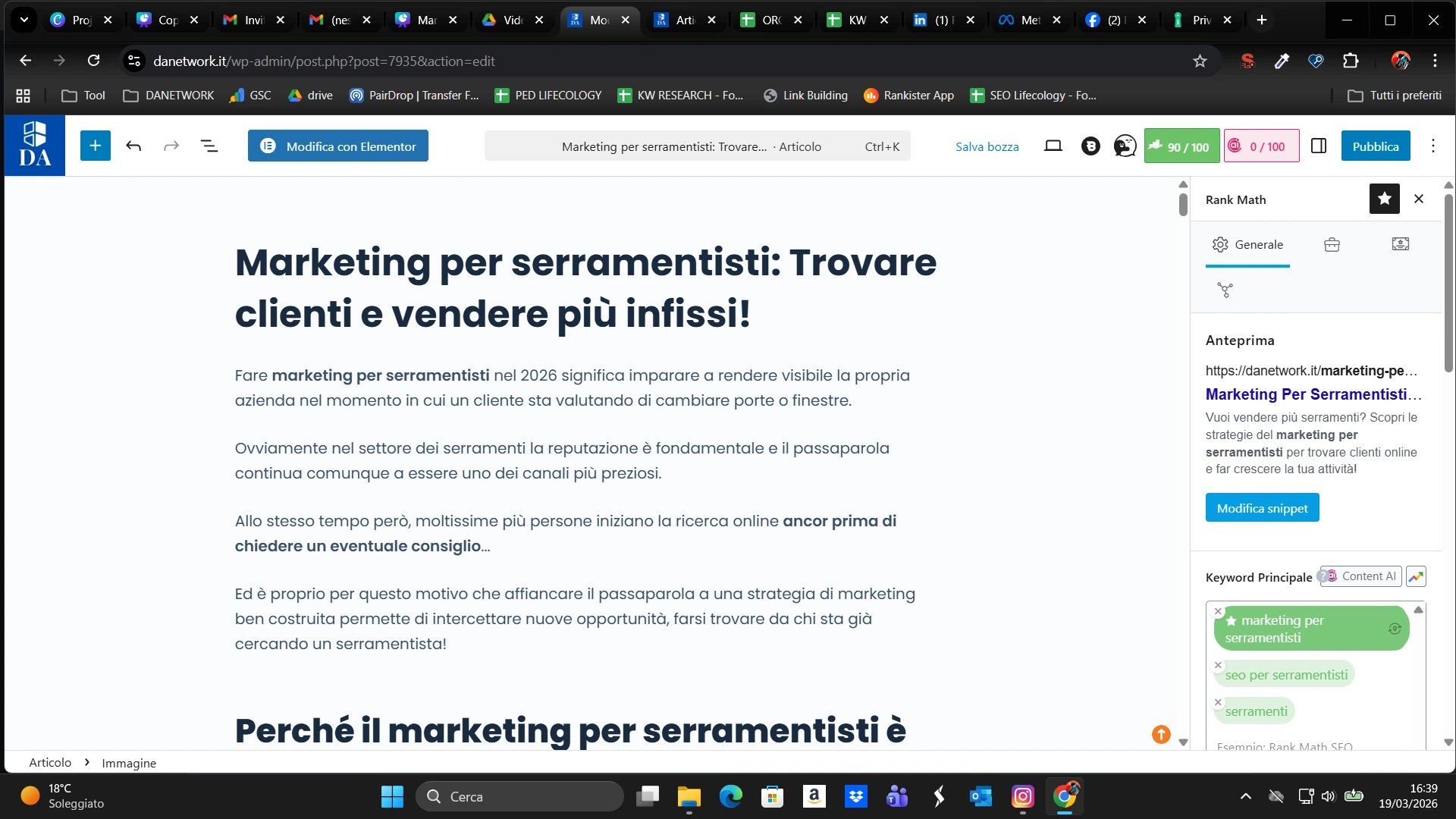
Task: Click Salva bozza link
Action: [987, 146]
